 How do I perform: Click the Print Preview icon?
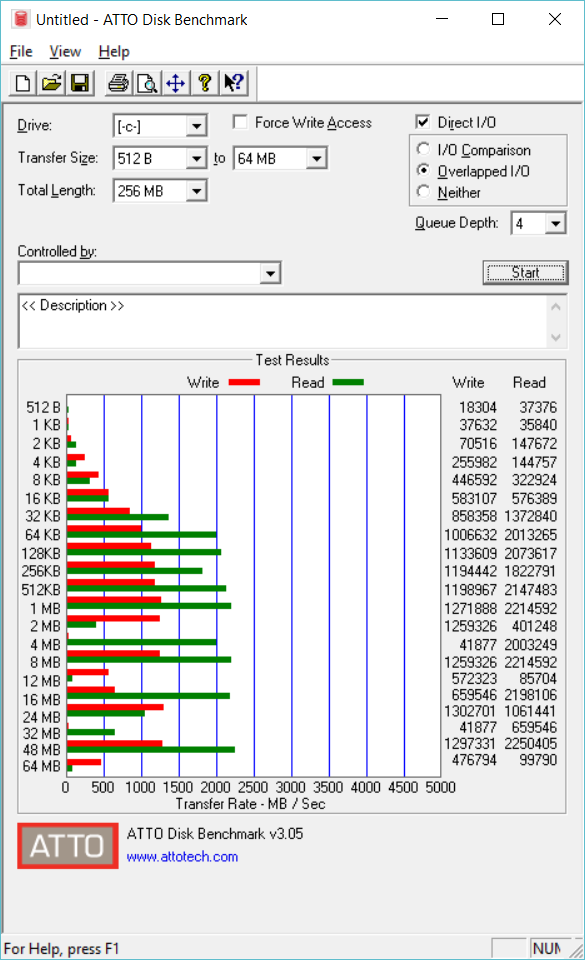pyautogui.click(x=147, y=83)
